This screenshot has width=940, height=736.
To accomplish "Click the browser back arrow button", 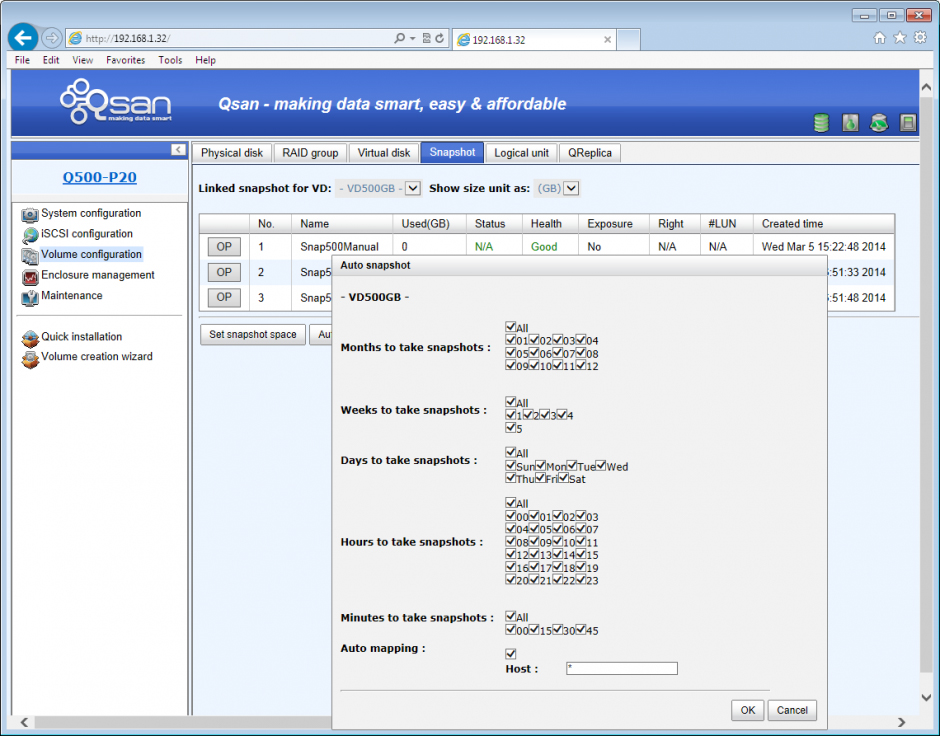I will tap(23, 38).
